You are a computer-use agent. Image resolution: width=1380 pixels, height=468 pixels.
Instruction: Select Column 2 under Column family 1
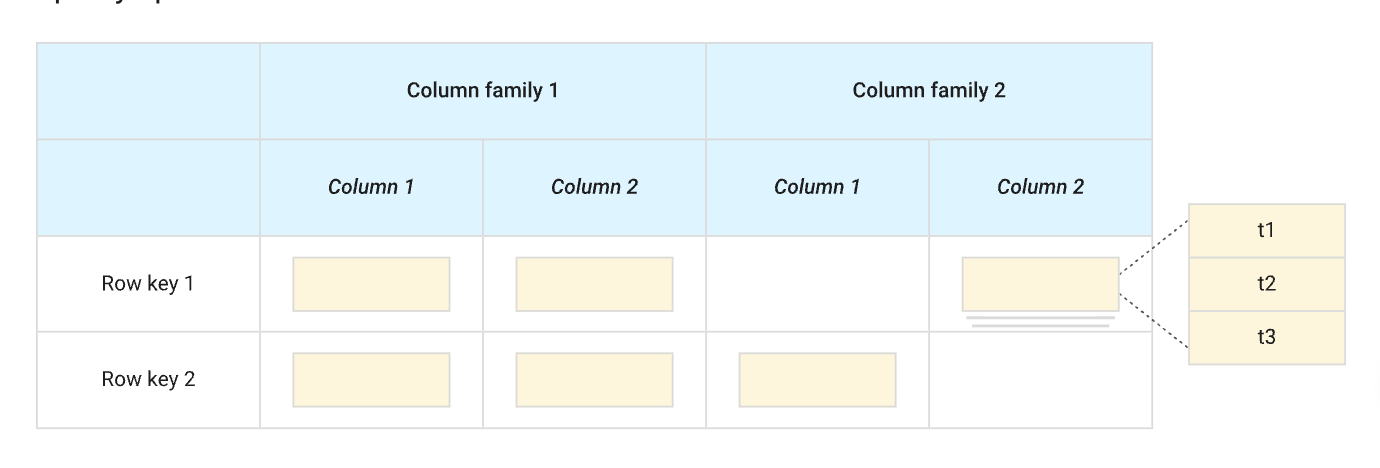[594, 187]
